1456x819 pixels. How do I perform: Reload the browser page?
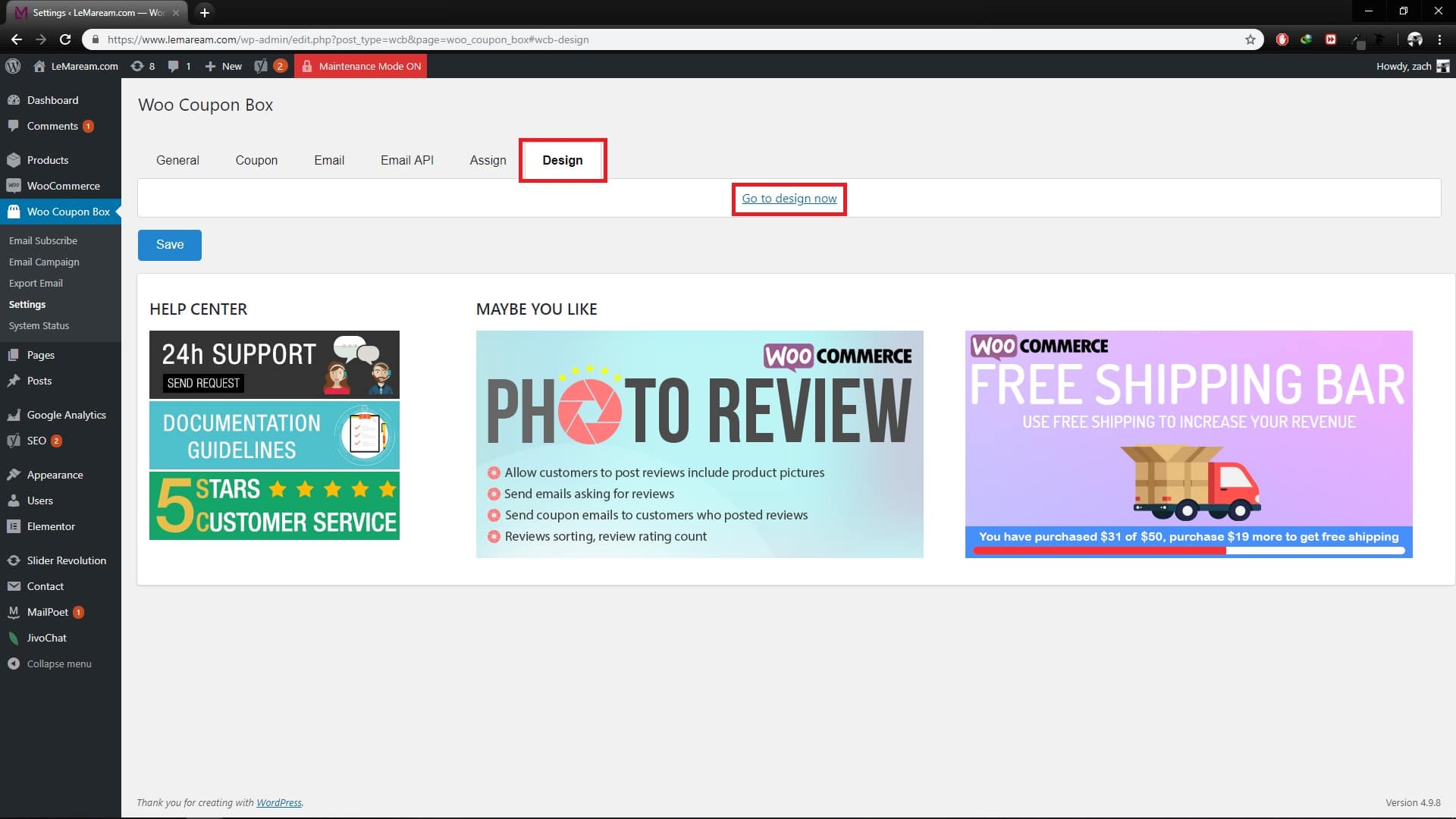(65, 39)
